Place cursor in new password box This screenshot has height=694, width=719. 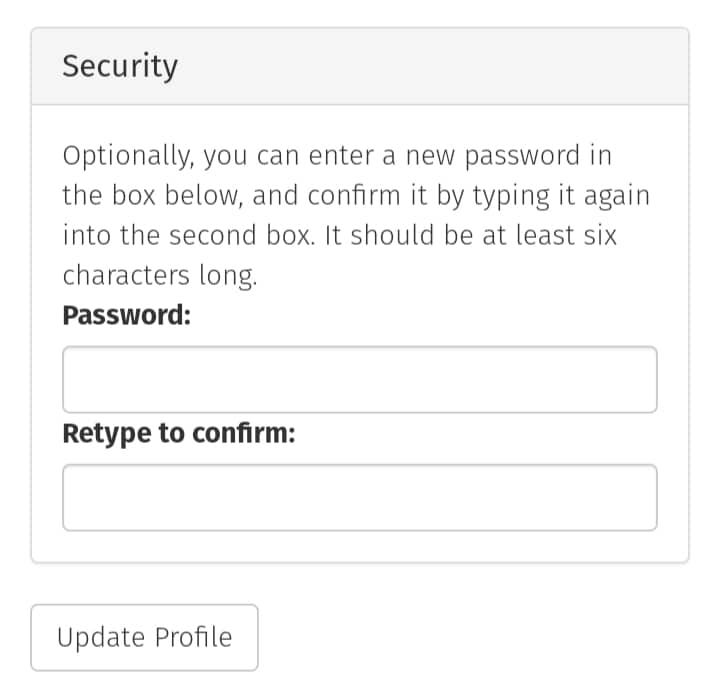click(x=360, y=379)
